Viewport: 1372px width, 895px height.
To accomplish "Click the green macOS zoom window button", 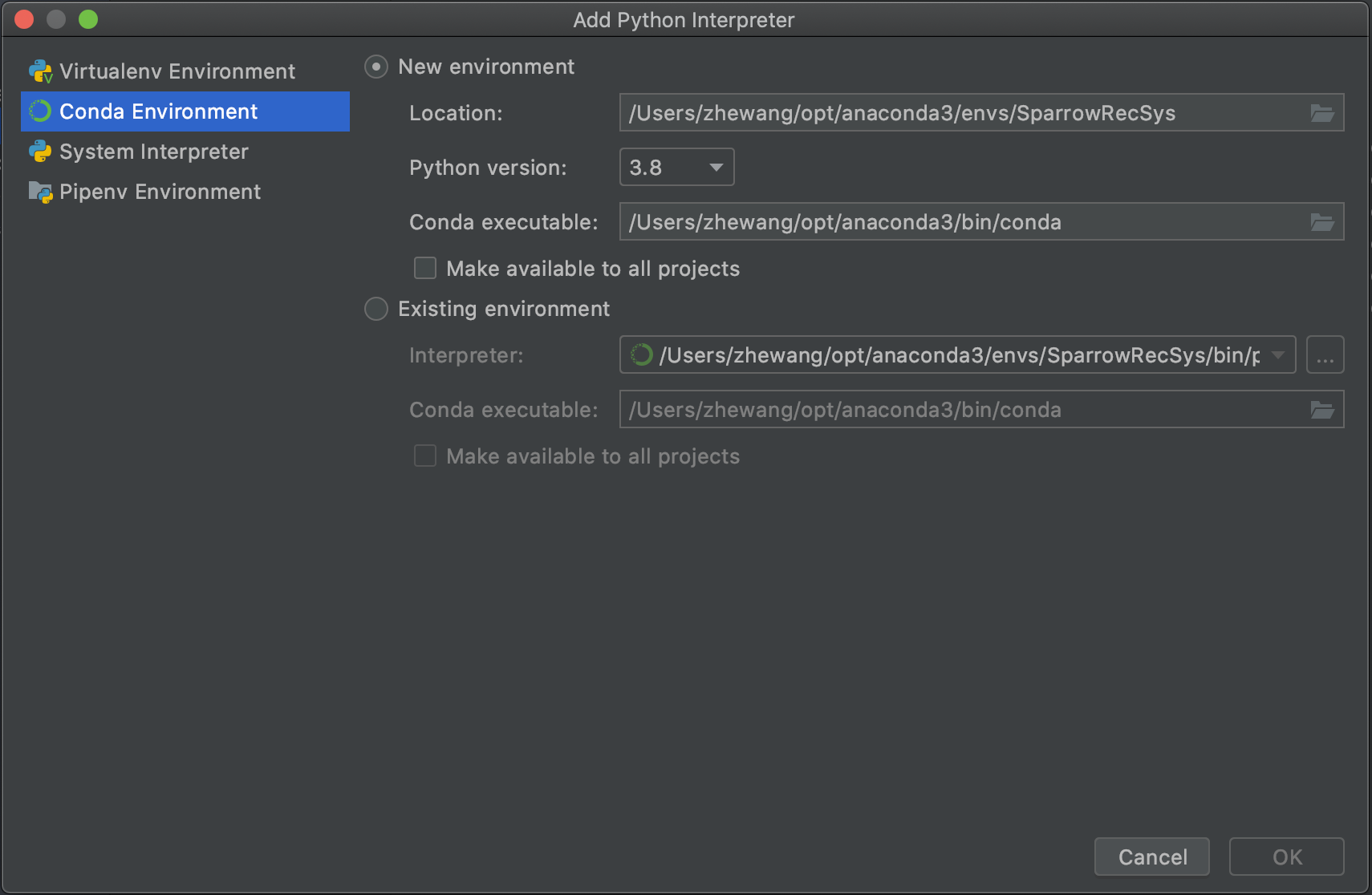I will [88, 19].
